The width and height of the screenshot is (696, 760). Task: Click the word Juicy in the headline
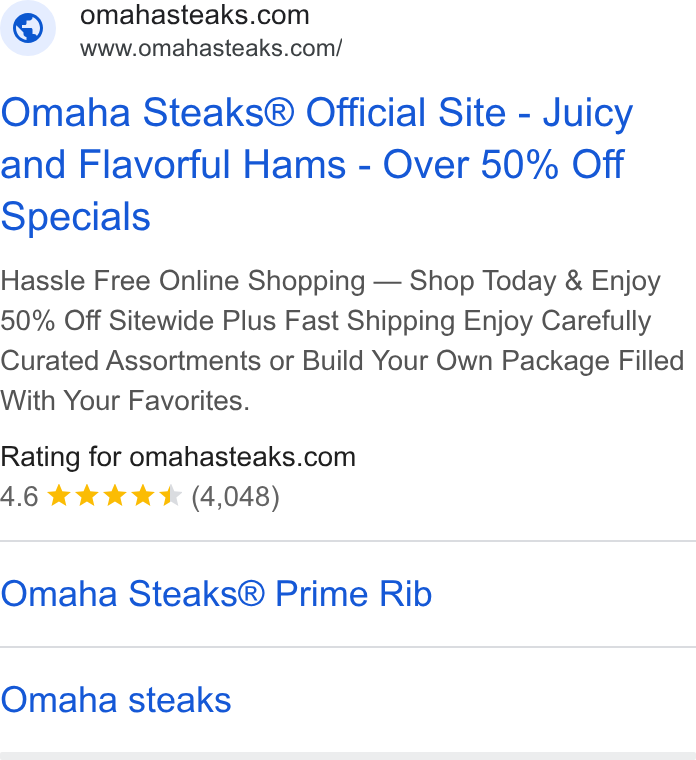[x=588, y=114]
